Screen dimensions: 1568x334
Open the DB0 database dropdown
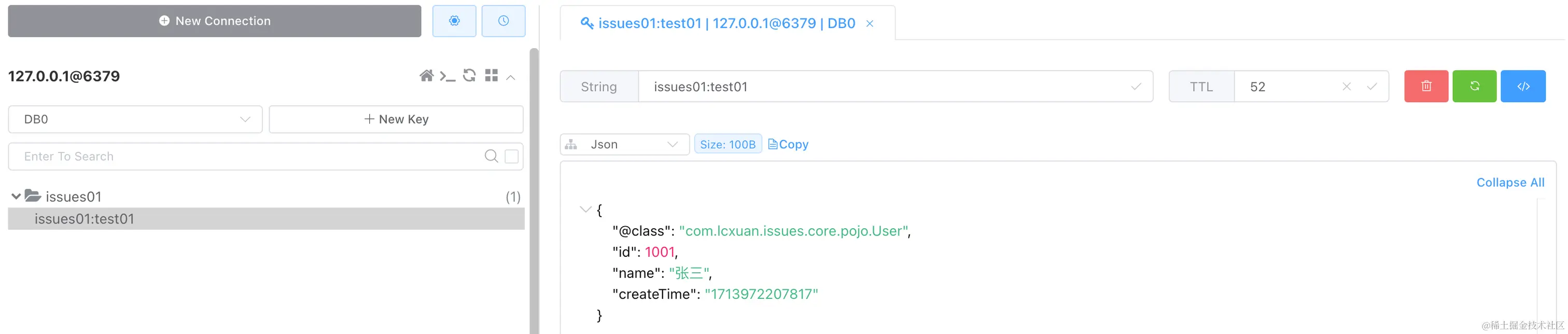click(135, 119)
